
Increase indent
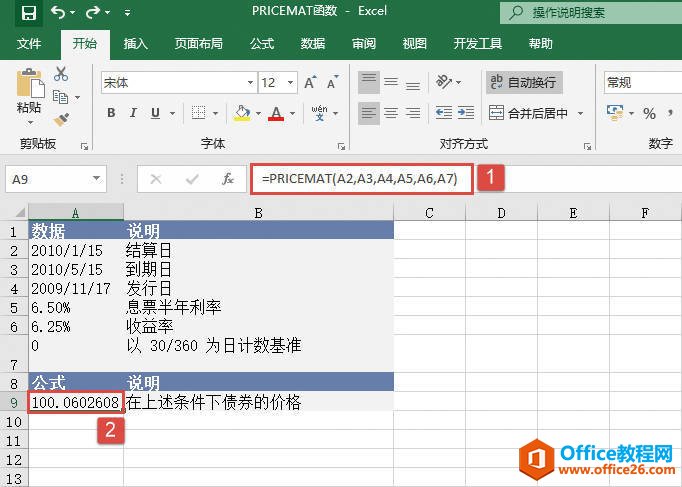click(x=466, y=113)
